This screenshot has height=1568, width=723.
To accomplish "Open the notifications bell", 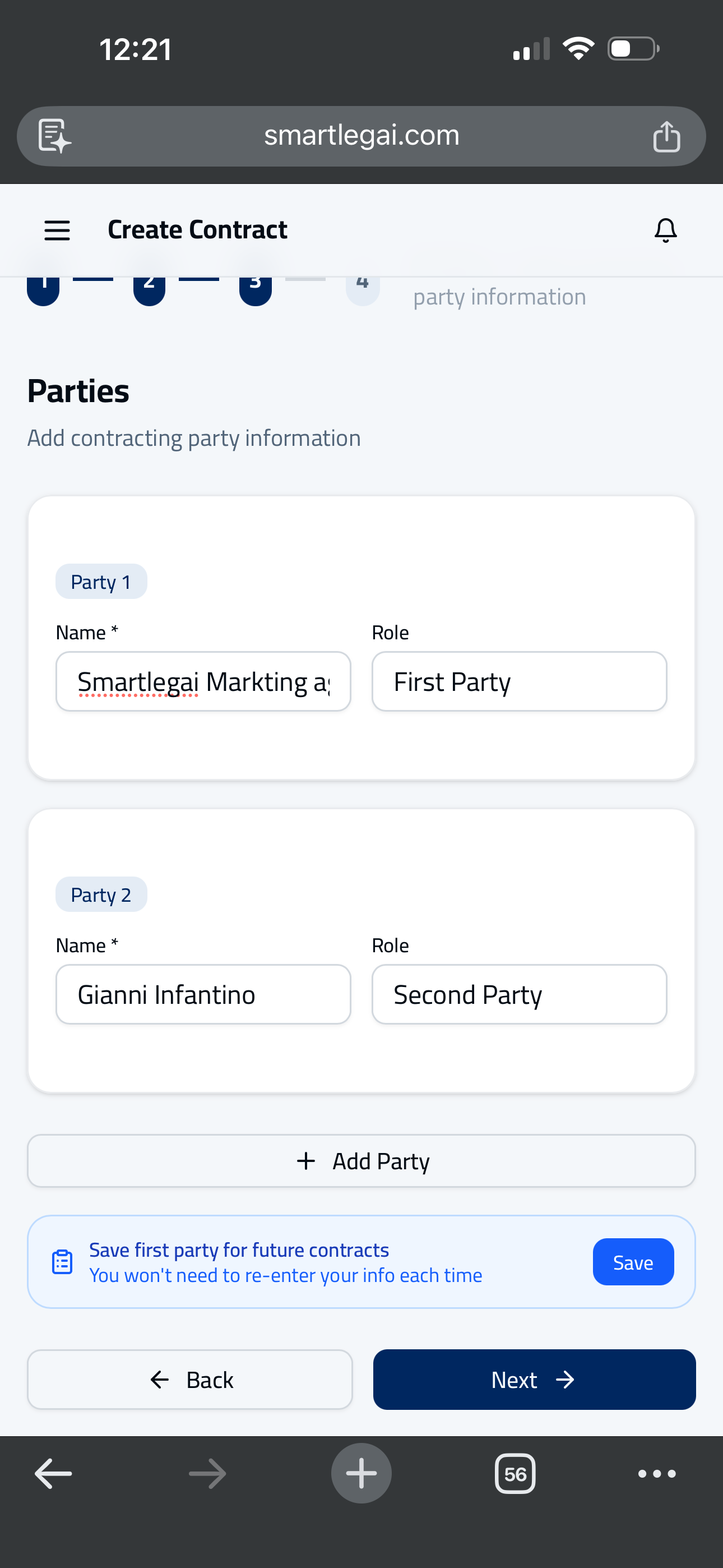I will pyautogui.click(x=665, y=230).
